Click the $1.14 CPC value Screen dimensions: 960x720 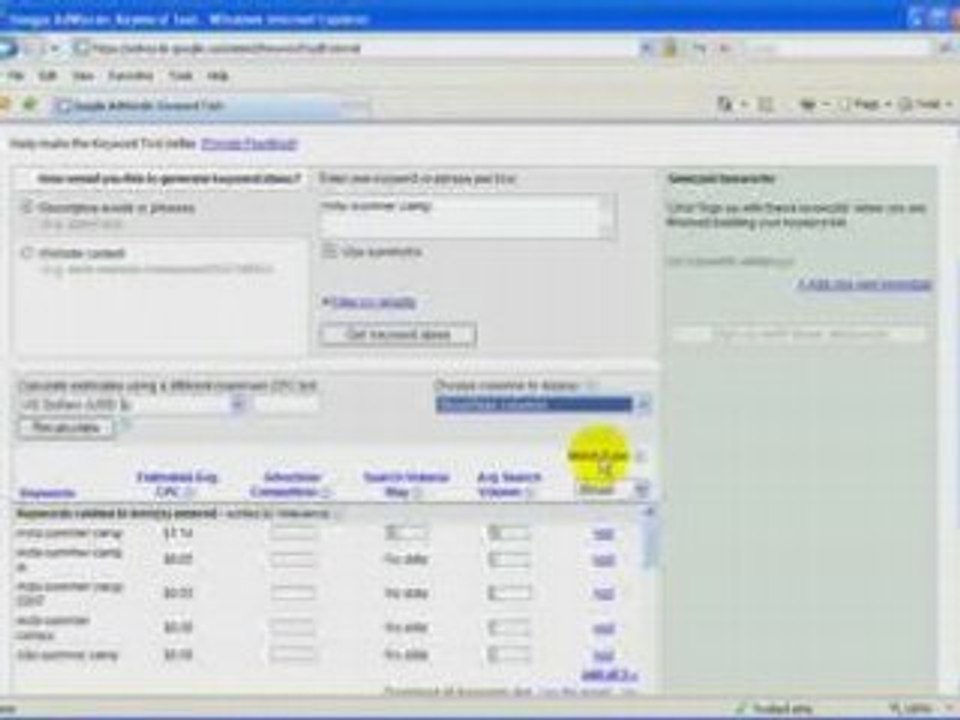tap(178, 533)
